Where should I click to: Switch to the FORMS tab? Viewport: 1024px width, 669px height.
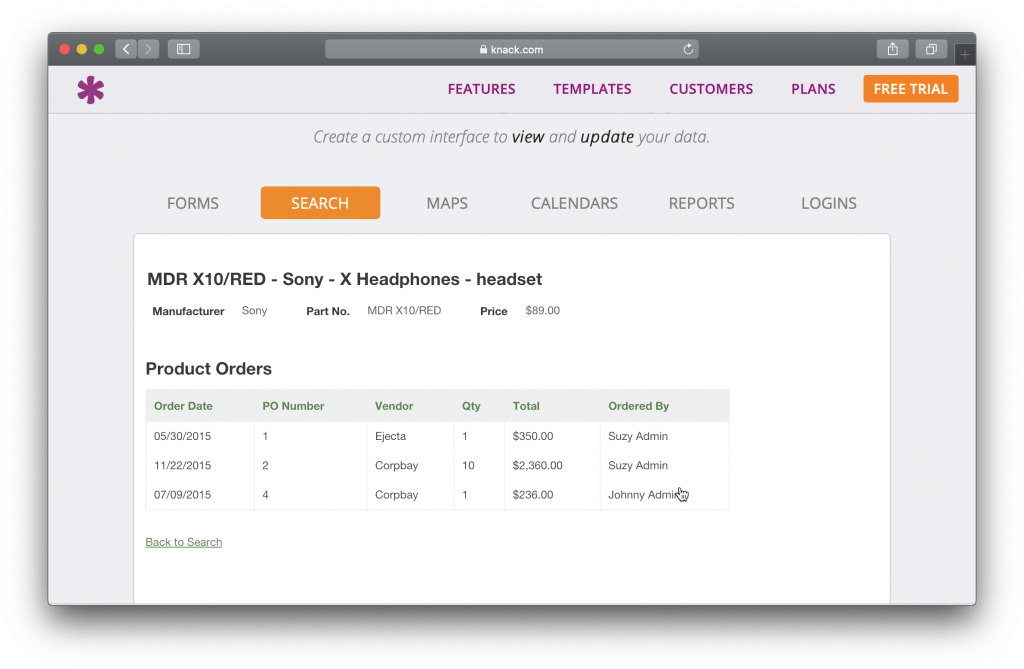(x=193, y=203)
